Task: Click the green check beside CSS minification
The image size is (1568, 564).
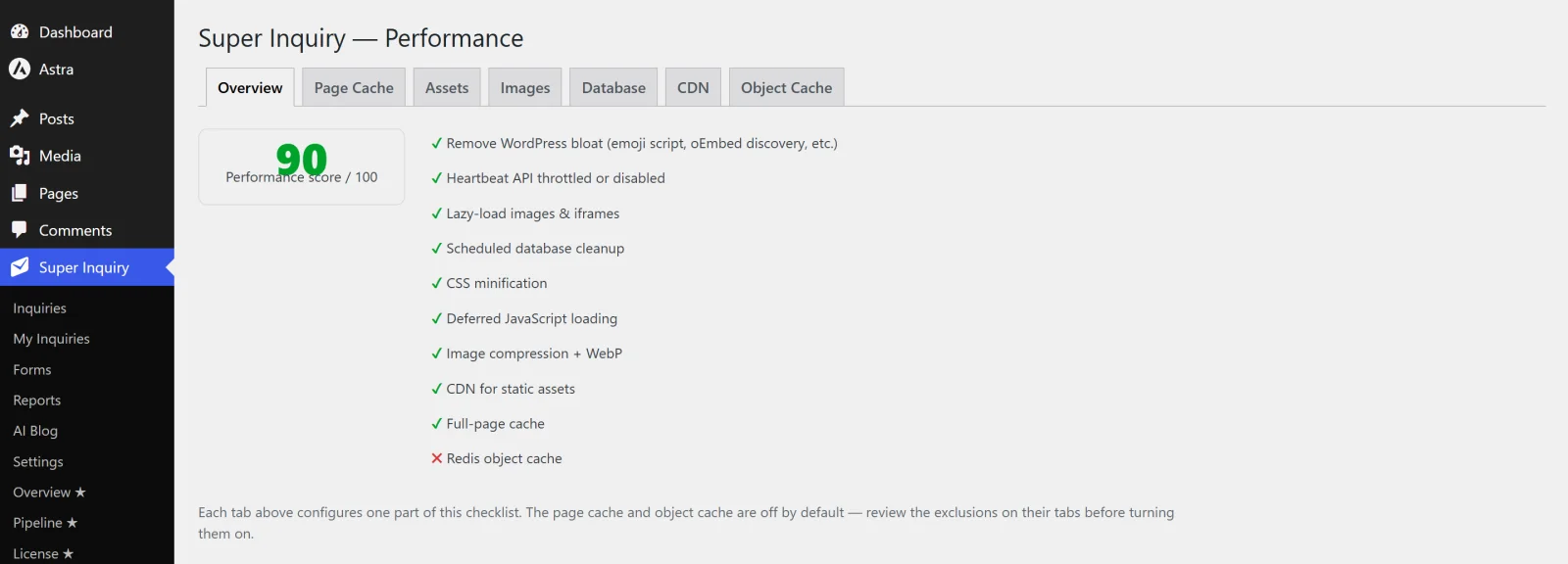Action: coord(437,283)
